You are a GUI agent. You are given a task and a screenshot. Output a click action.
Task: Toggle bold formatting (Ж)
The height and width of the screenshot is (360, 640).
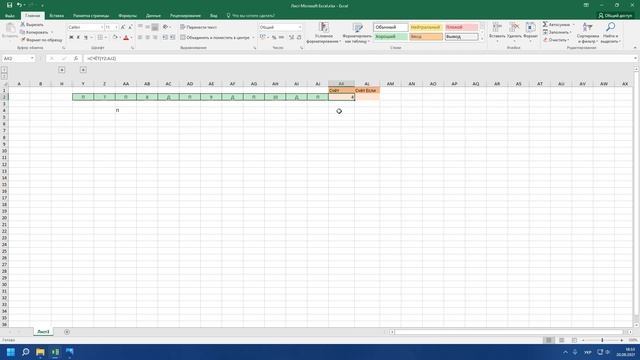[71, 38]
